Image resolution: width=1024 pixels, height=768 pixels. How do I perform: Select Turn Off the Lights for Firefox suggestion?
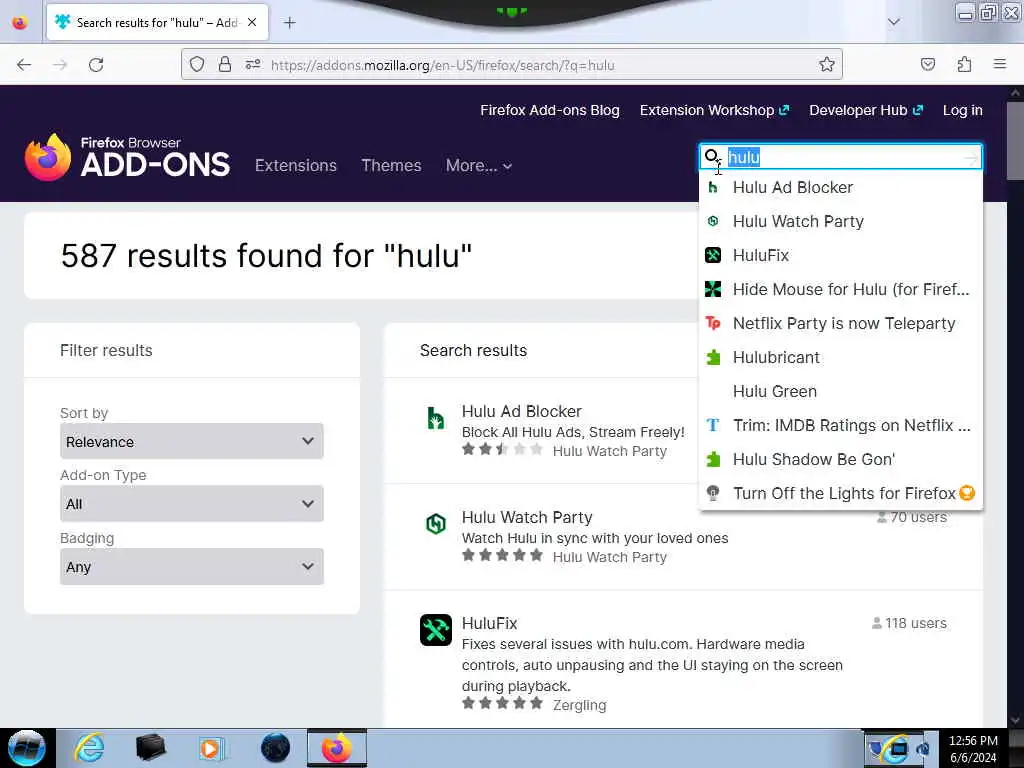click(840, 493)
